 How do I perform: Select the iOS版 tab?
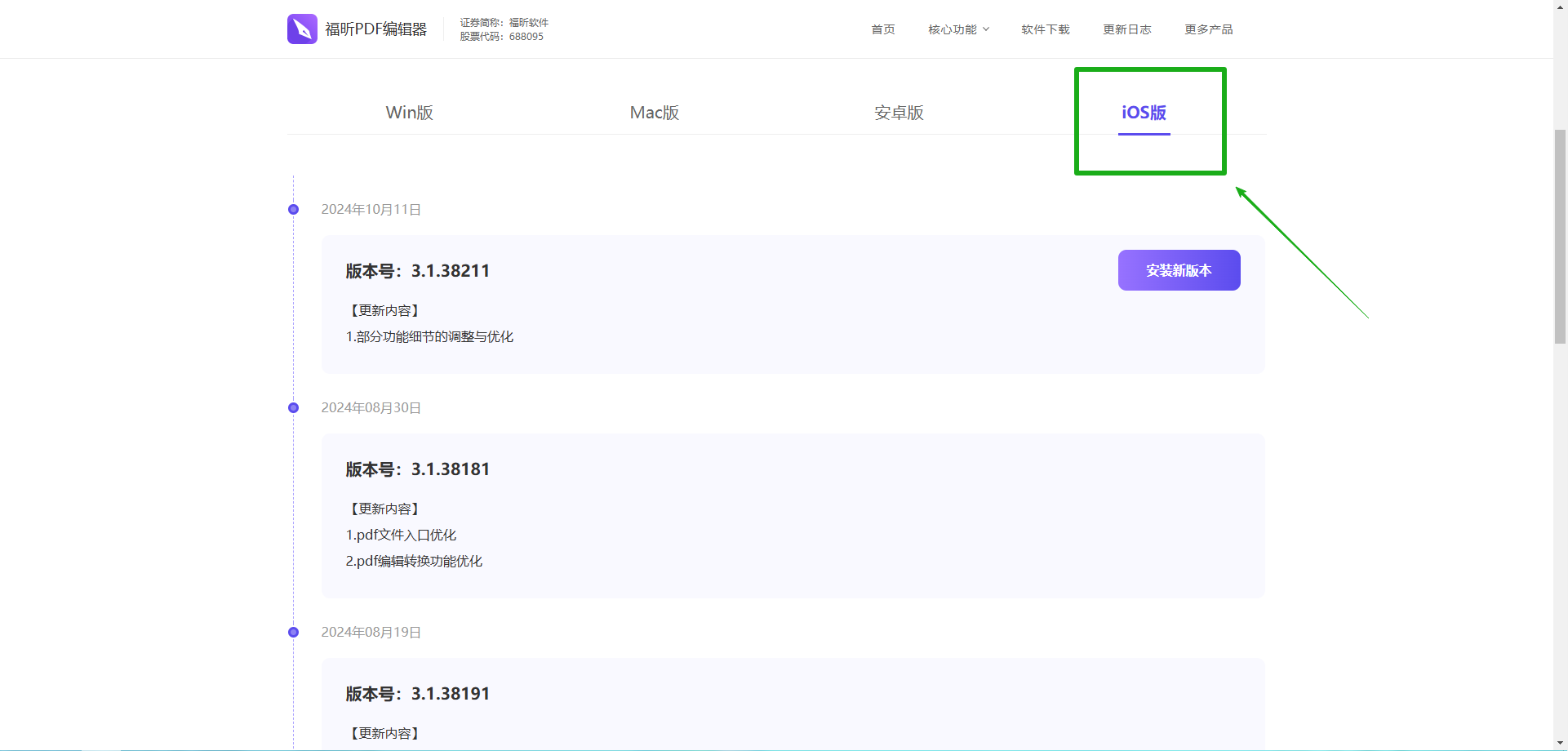click(x=1144, y=113)
